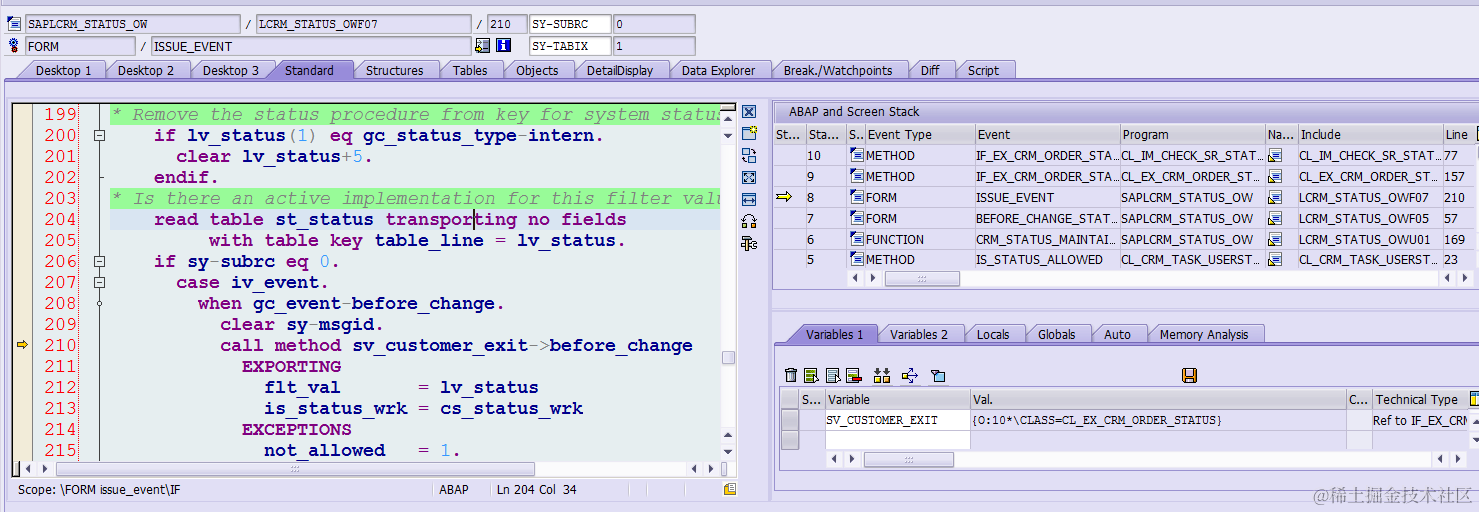This screenshot has height=512, width=1479.
Task: Click the navigate-to-source icon next to ISSUE_EVENT field
Action: pos(483,45)
